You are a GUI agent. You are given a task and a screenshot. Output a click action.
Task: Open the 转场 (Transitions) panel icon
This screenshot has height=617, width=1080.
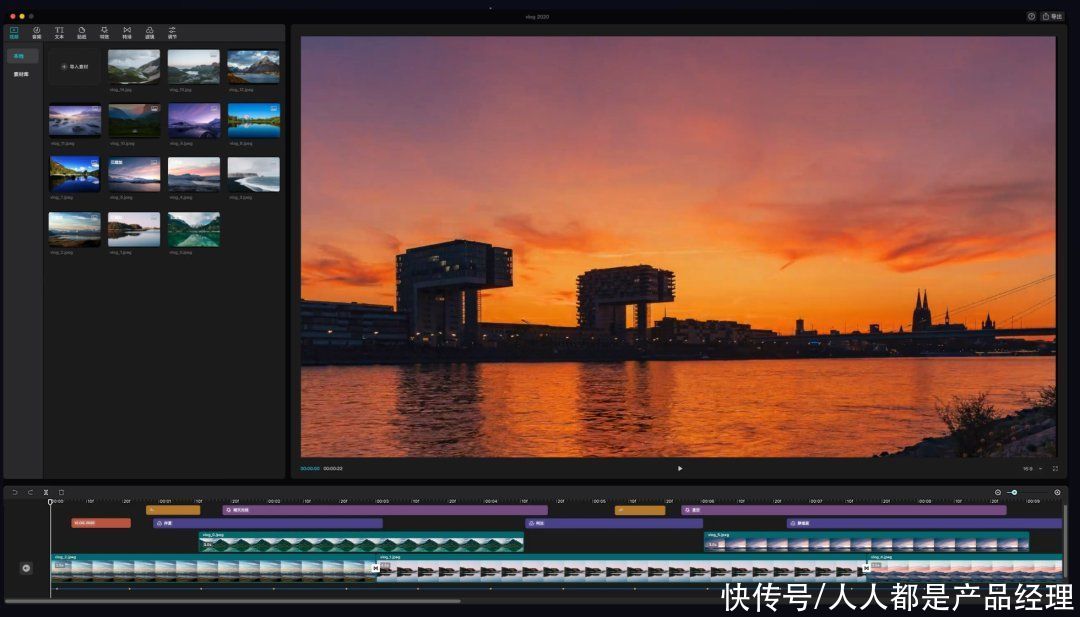127,32
